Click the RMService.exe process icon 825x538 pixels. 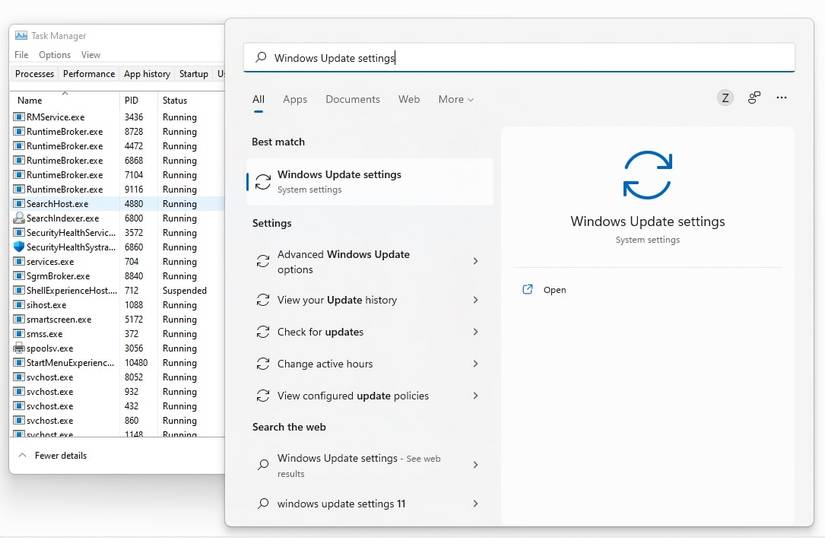tap(19, 117)
